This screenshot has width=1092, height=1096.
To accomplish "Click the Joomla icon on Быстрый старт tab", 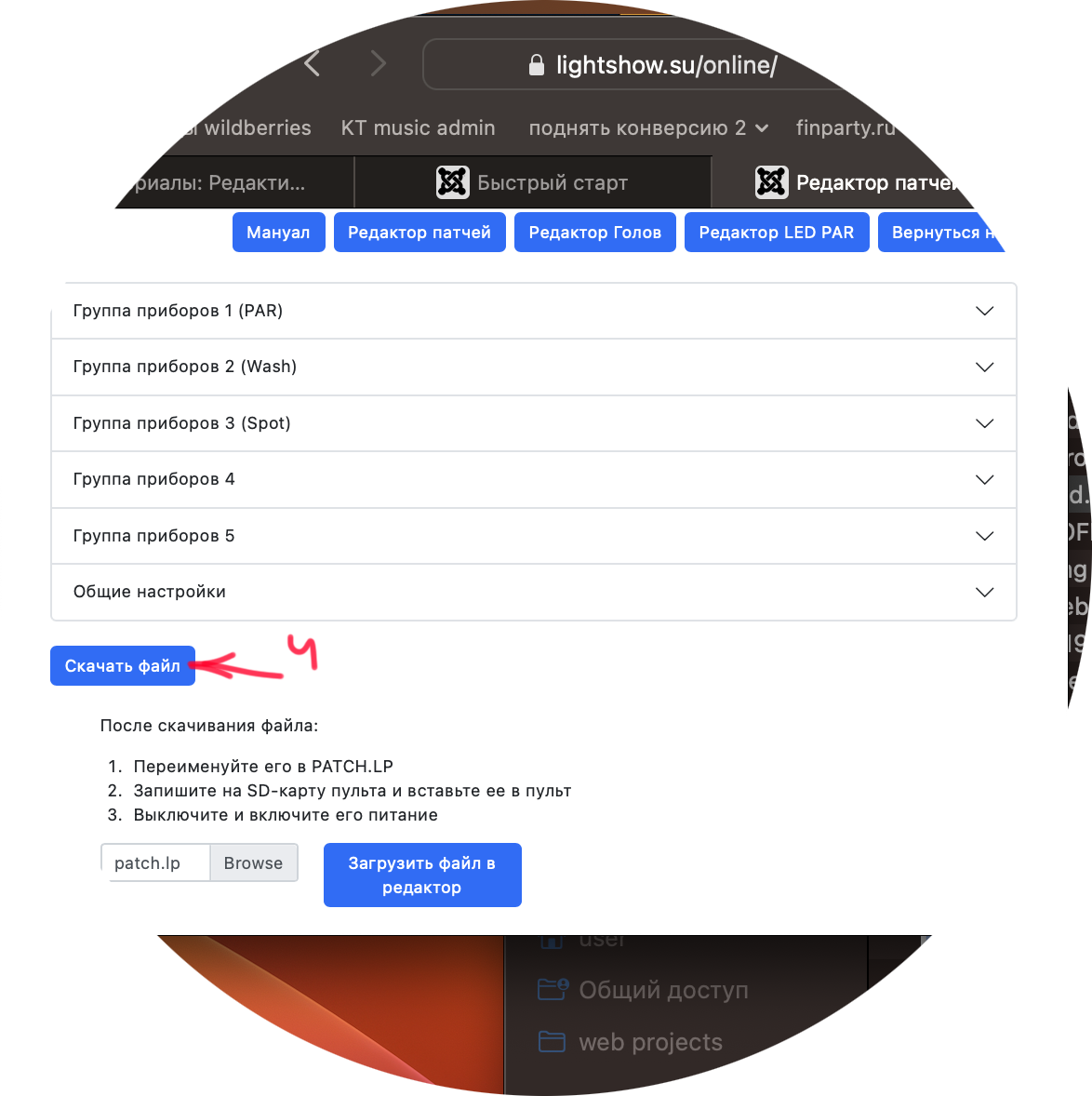I will point(452,182).
